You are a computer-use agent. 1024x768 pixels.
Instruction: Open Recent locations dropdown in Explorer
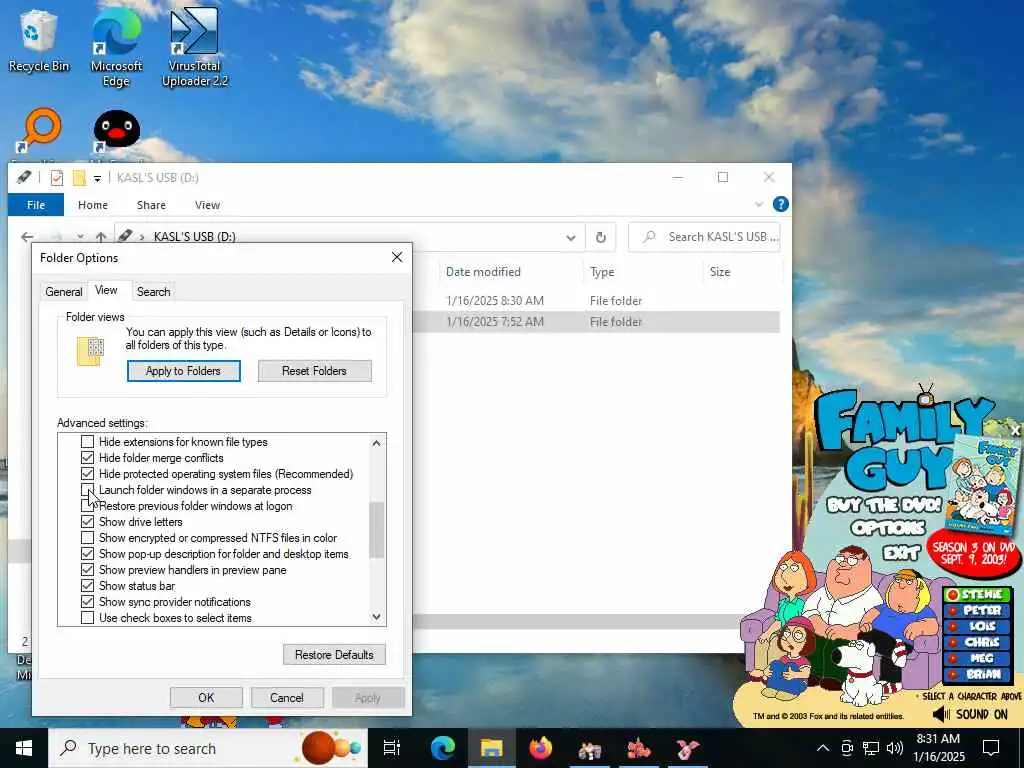tap(80, 236)
